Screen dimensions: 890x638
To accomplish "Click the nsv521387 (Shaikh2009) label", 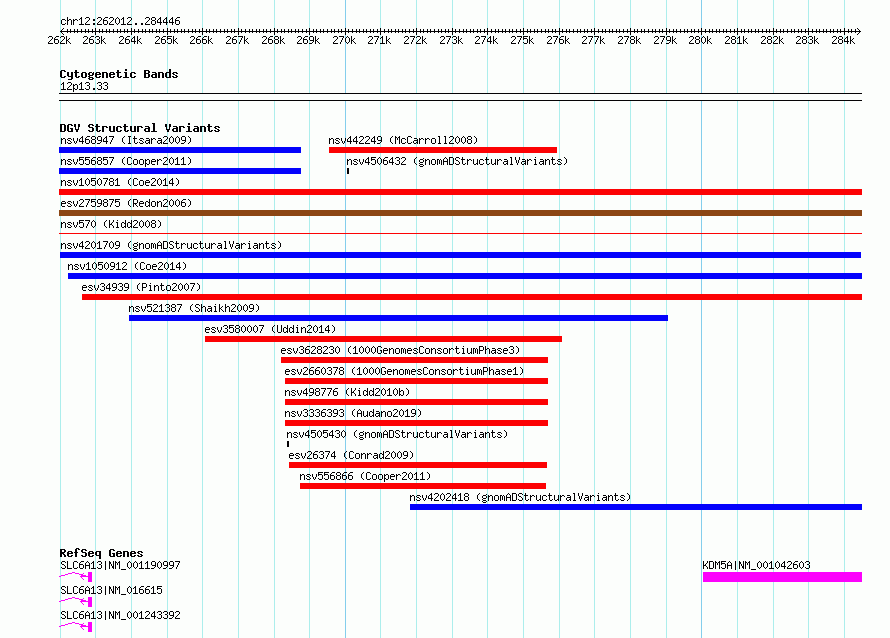I will tap(194, 308).
